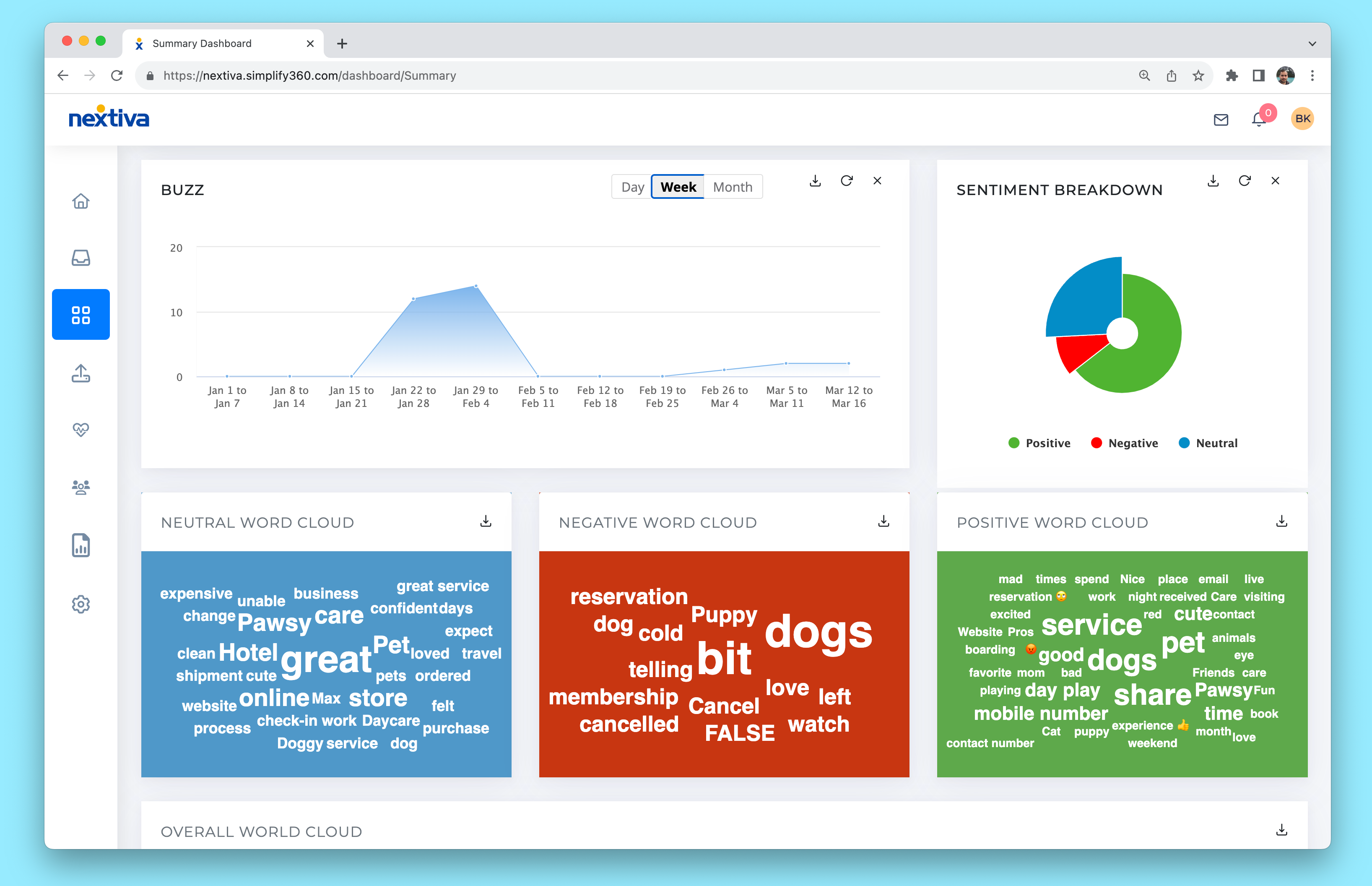The height and width of the screenshot is (886, 1372).
Task: Open the Inbox icon in sidebar
Action: 80,258
